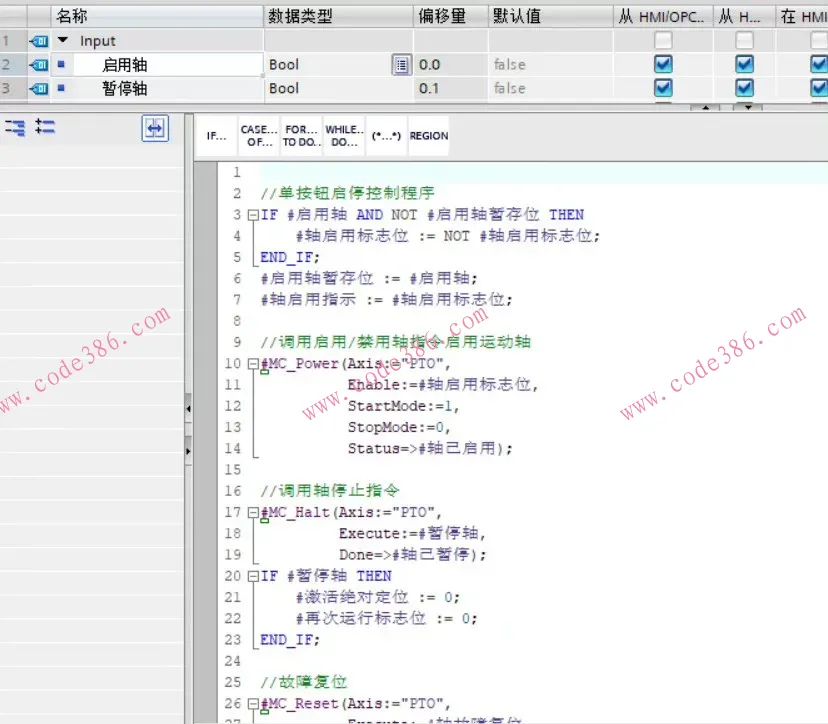
Task: Click the Input row interface icon
Action: point(39,41)
